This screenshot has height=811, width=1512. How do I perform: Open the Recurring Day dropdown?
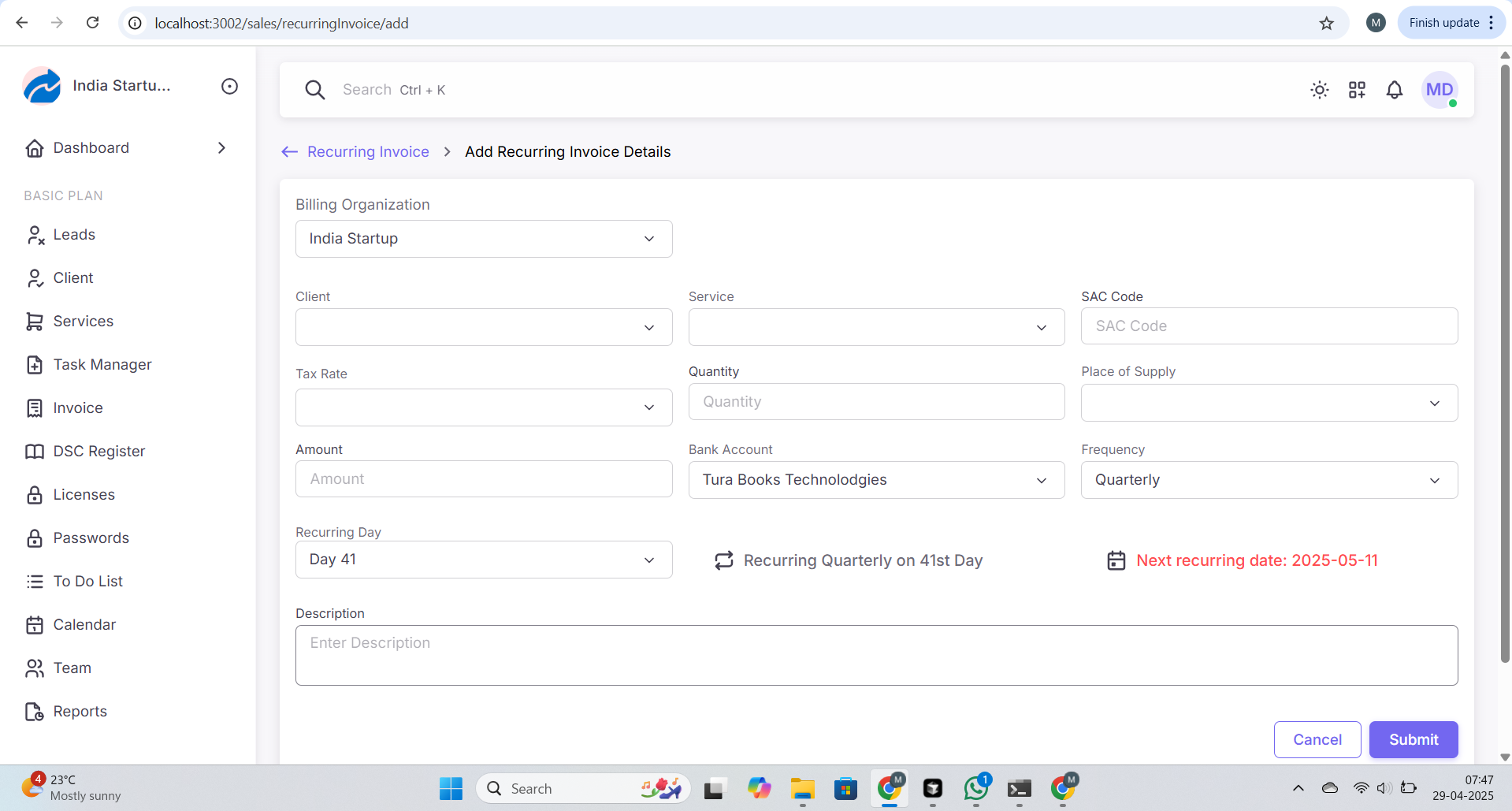[x=483, y=560]
